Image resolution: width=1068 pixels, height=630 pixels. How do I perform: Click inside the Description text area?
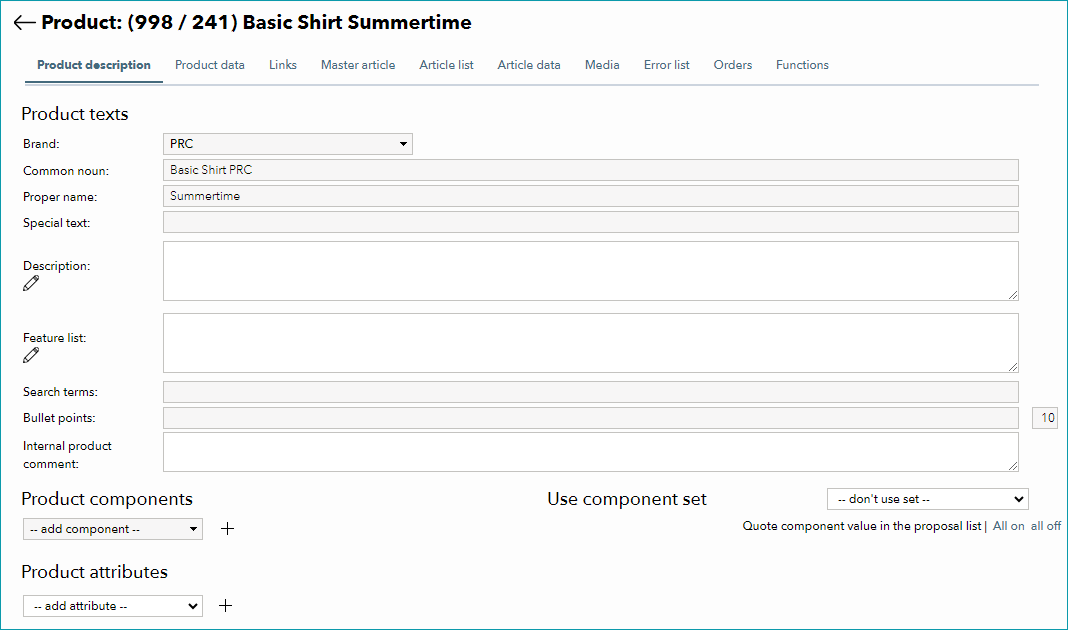point(591,271)
